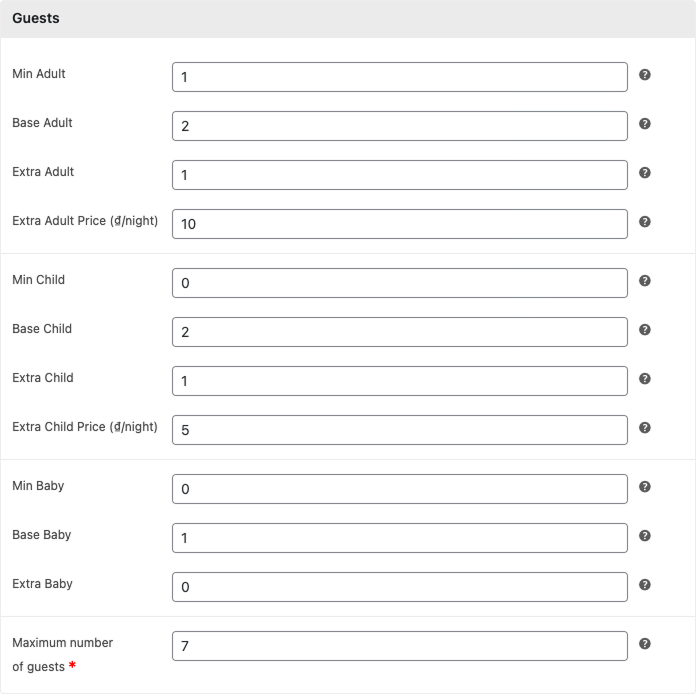The image size is (696, 694).
Task: Click help icon beside Base Adult field
Action: pyautogui.click(x=645, y=124)
